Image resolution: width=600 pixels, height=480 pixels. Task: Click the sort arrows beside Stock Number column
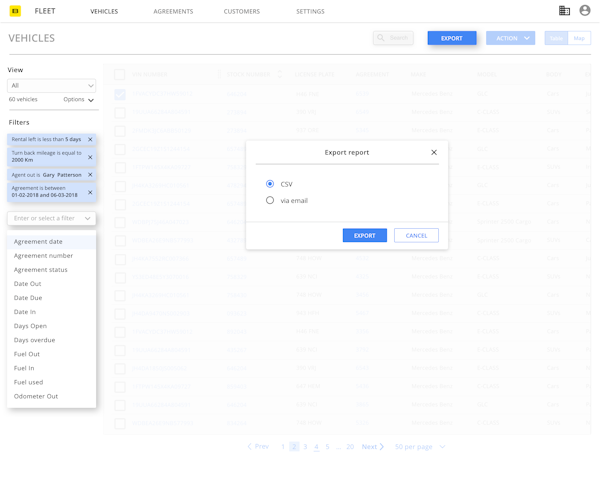point(279,74)
